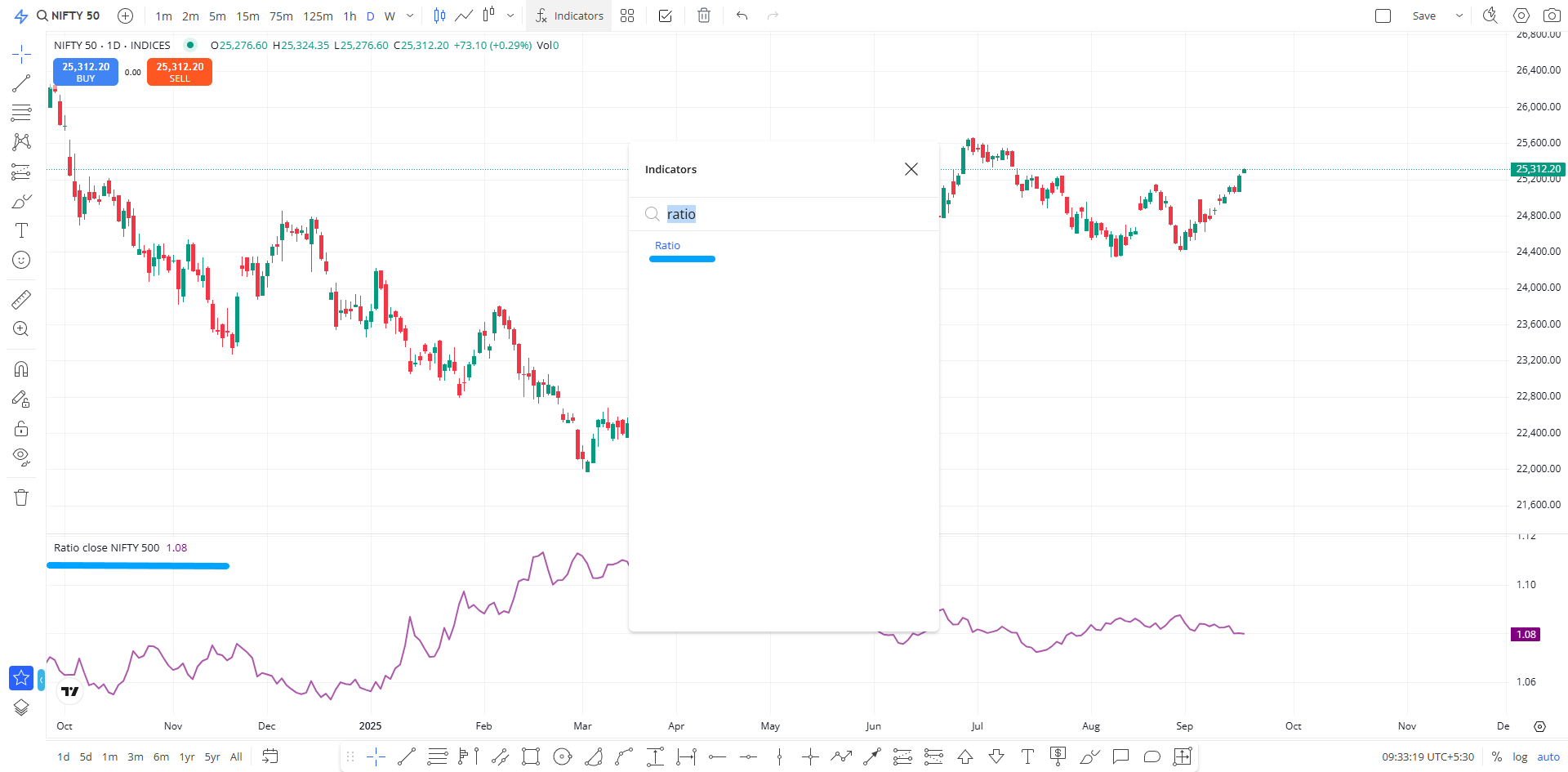This screenshot has height=772, width=1568.
Task: Toggle log scale on the price axis
Action: [x=1519, y=756]
